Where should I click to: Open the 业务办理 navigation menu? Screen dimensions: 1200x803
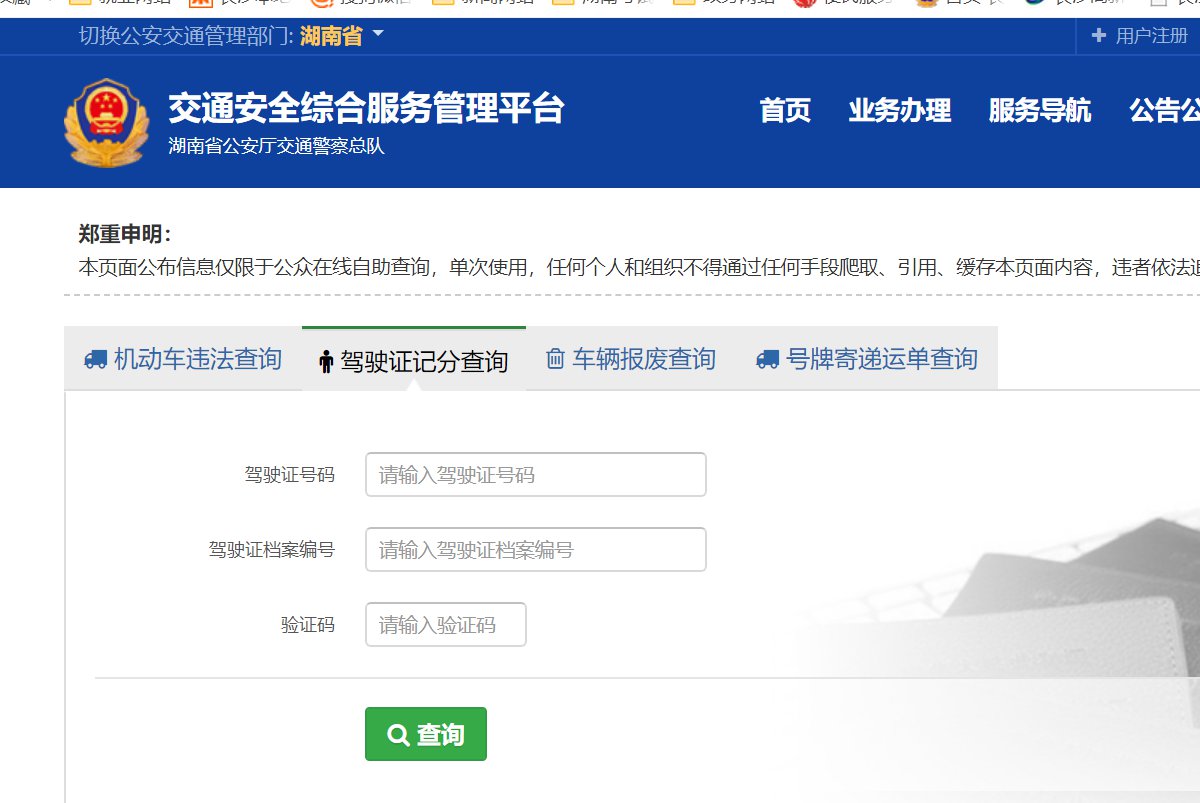point(899,110)
